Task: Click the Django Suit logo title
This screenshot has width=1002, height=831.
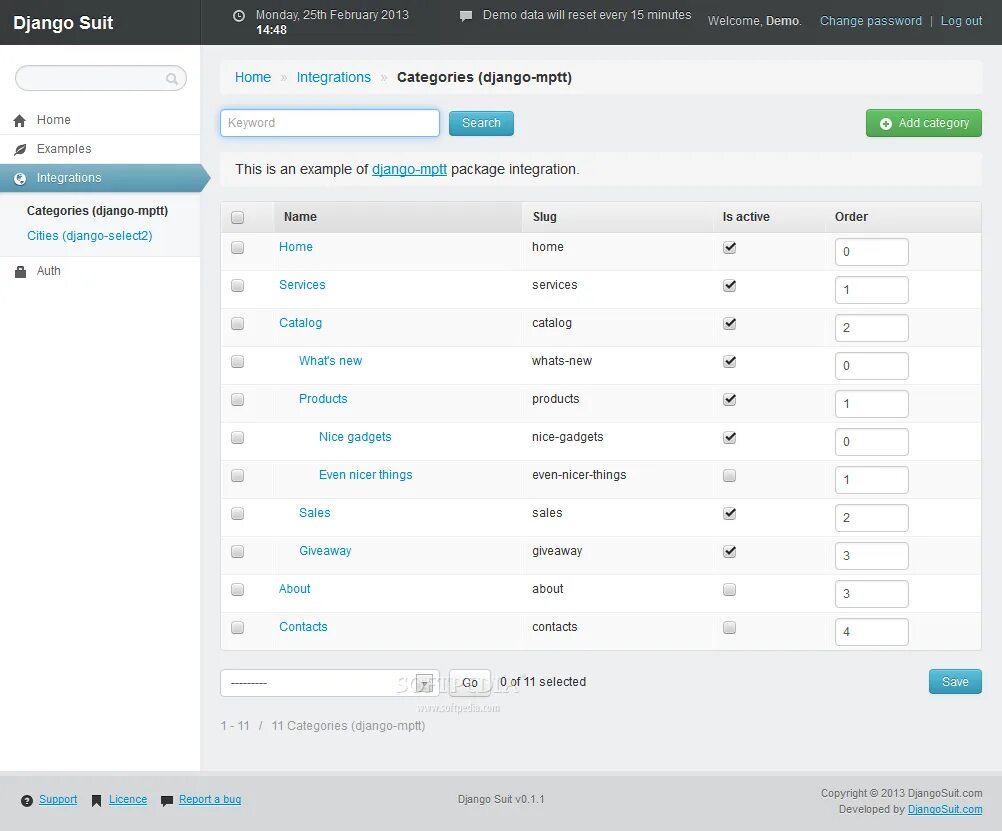Action: (x=63, y=23)
